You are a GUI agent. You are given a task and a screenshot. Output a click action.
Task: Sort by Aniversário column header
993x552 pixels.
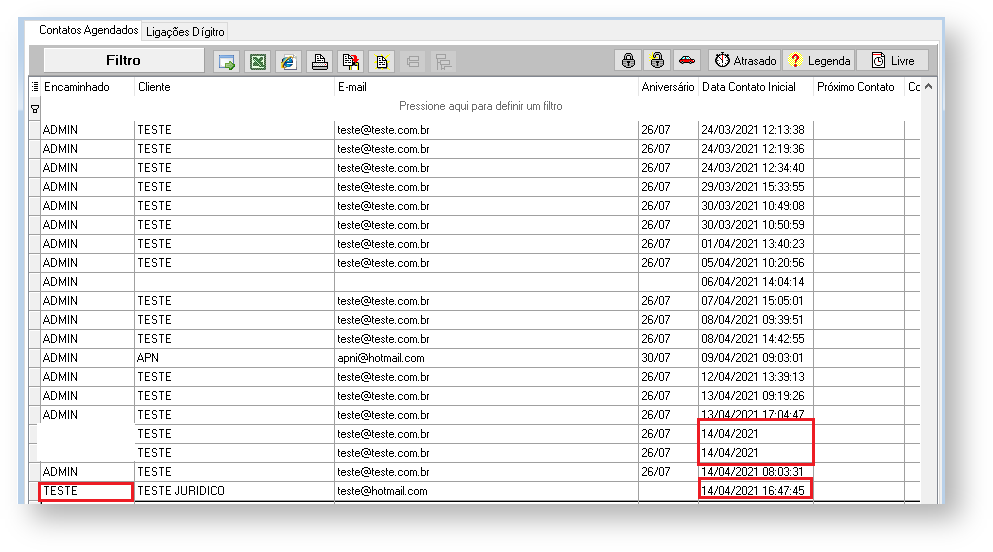pyautogui.click(x=668, y=87)
